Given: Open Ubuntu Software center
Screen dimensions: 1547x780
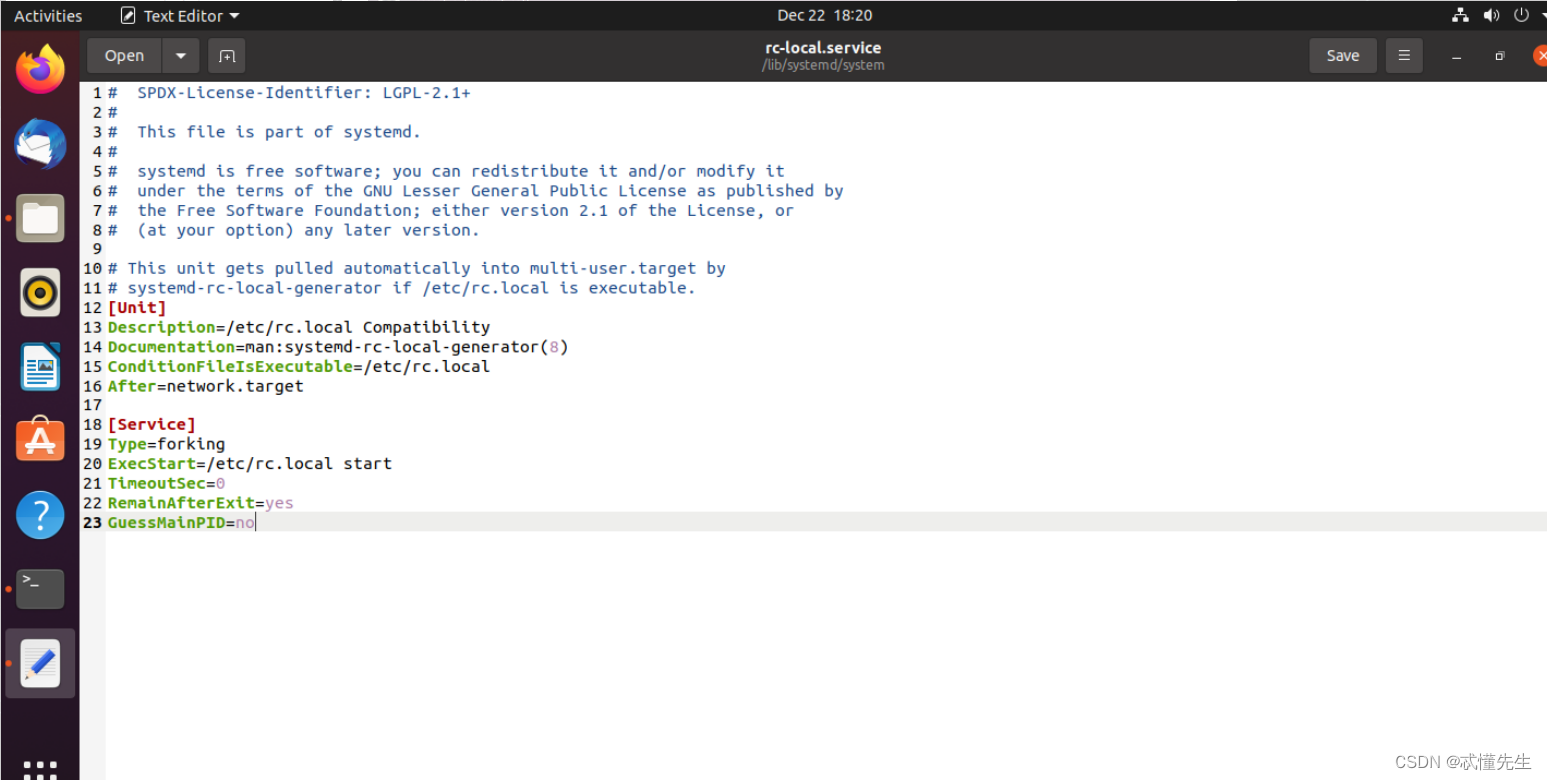Looking at the screenshot, I should click(40, 440).
